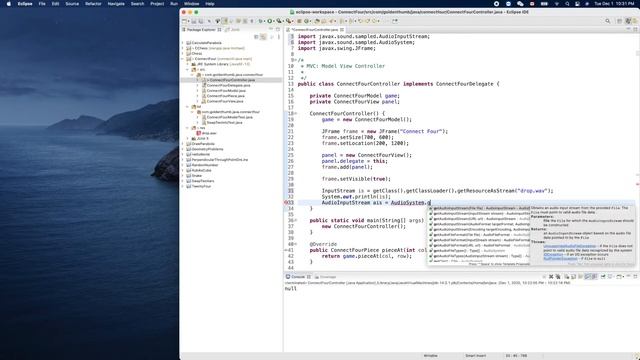Collapse the src folder

tap(188, 69)
